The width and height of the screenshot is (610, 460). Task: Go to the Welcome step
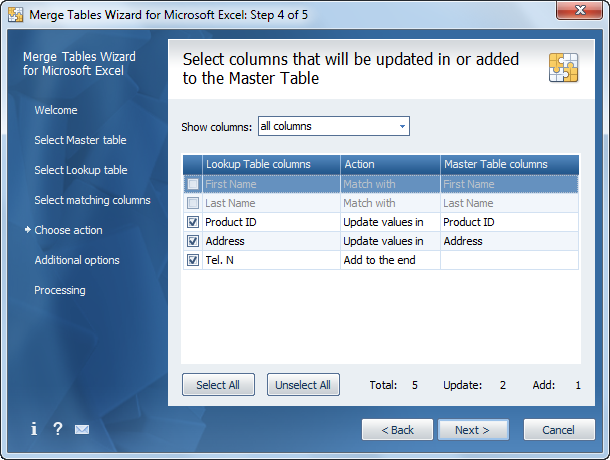[56, 110]
